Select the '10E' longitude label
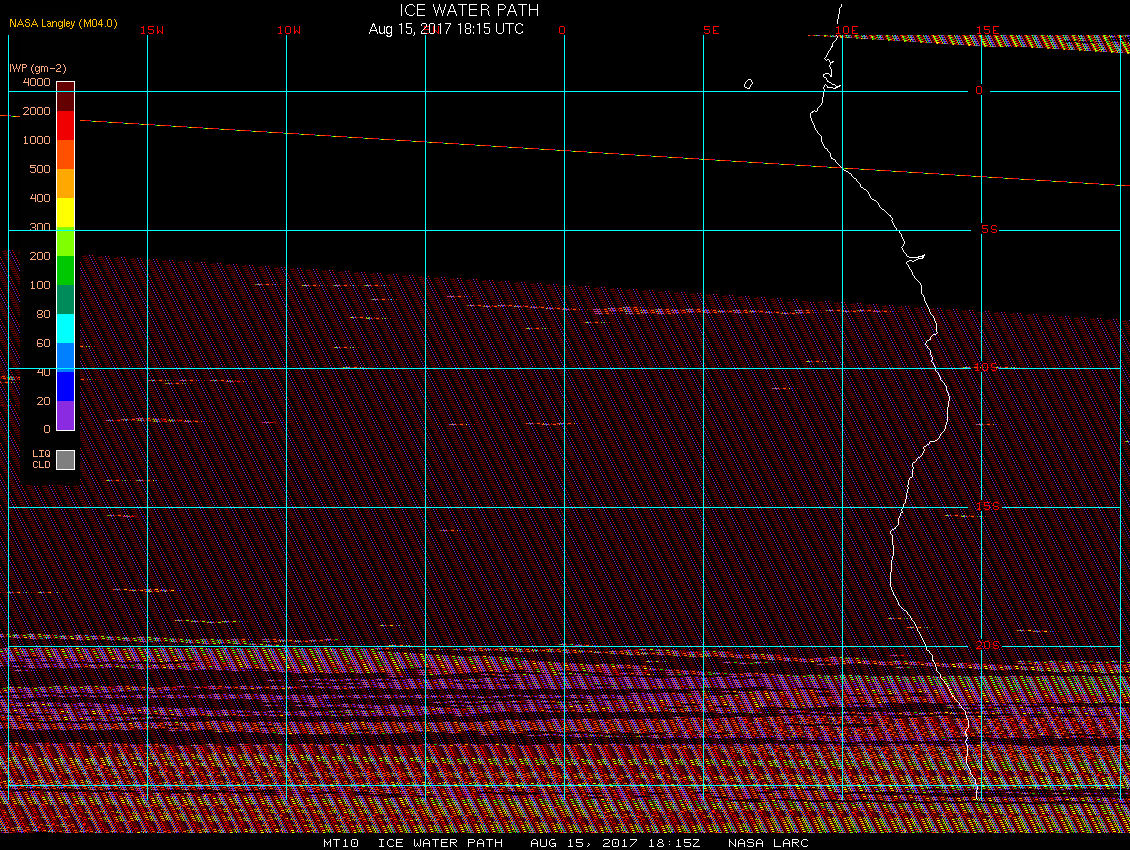 click(x=847, y=30)
